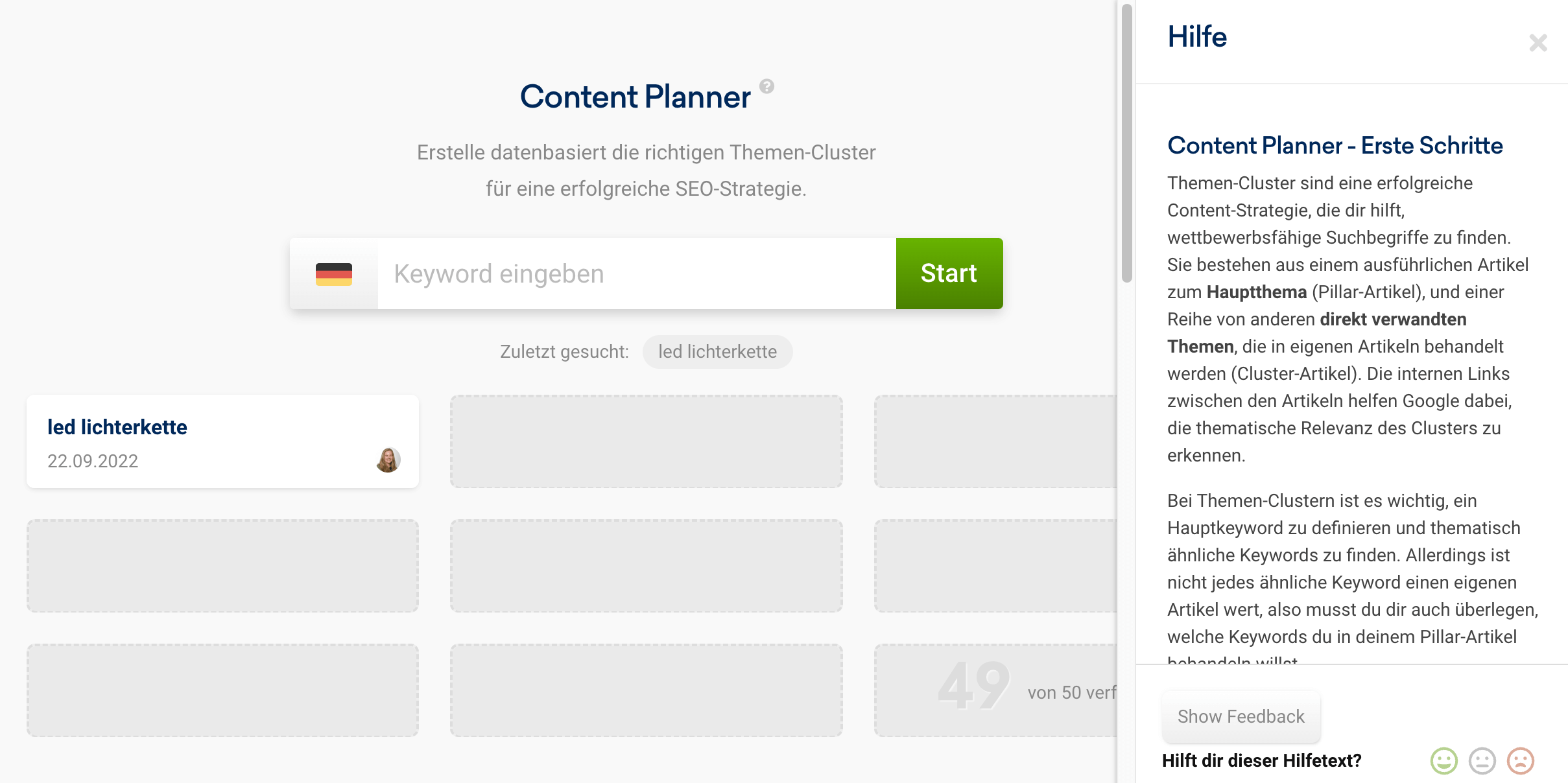Click the Content Planner - Erste Schritte heading
This screenshot has width=1568, height=783.
coord(1335,146)
